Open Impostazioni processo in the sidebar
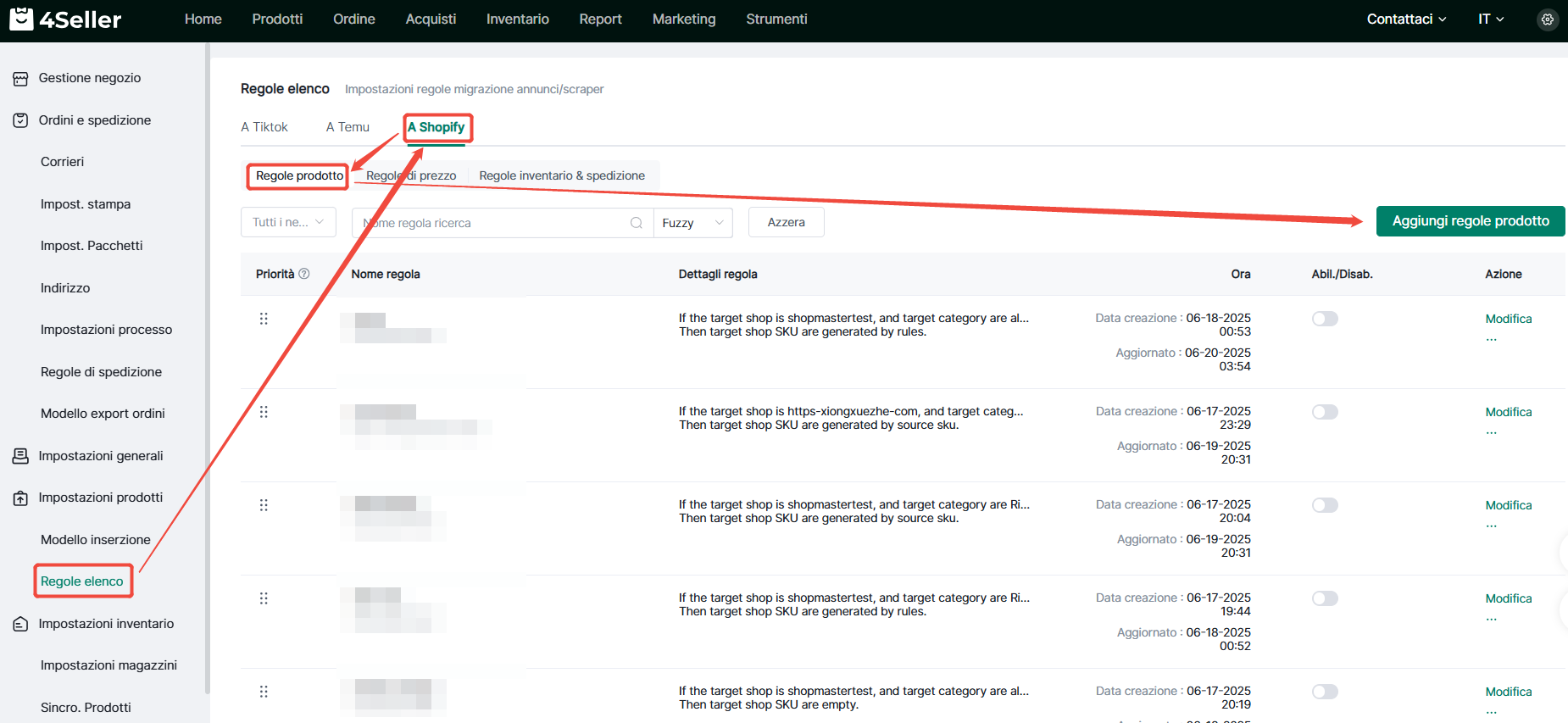This screenshot has width=1568, height=723. pos(107,330)
